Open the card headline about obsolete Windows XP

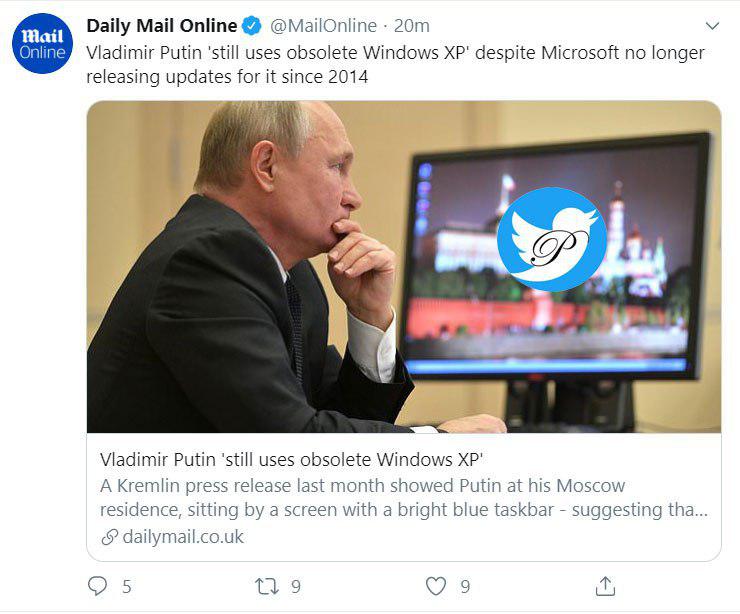292,459
